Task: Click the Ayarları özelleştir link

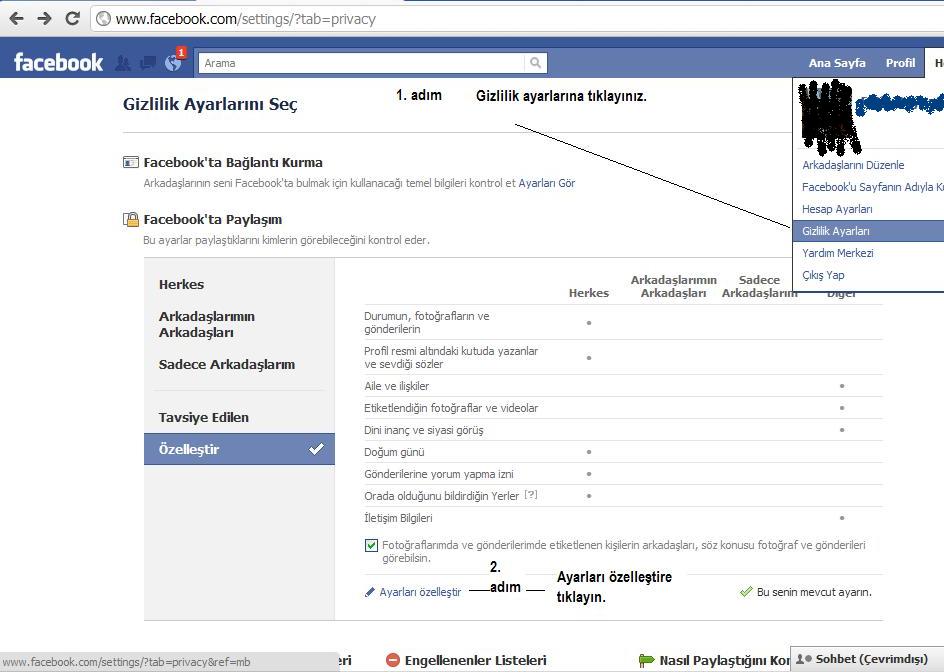Action: coord(420,592)
